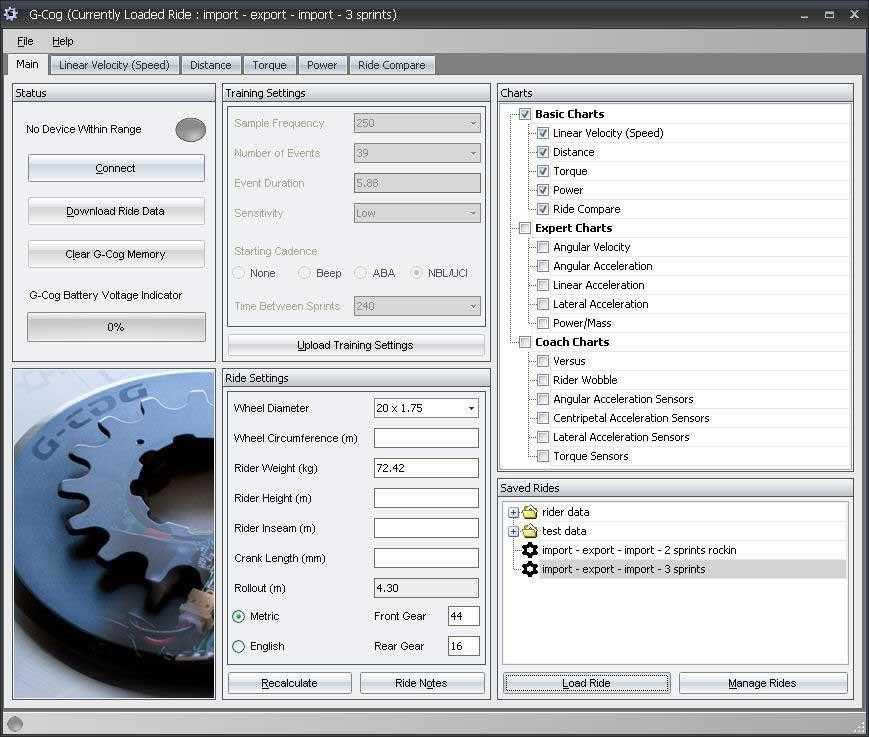Screen dimensions: 869x737
Task: Switch to the Torque tab
Action: pyautogui.click(x=269, y=65)
